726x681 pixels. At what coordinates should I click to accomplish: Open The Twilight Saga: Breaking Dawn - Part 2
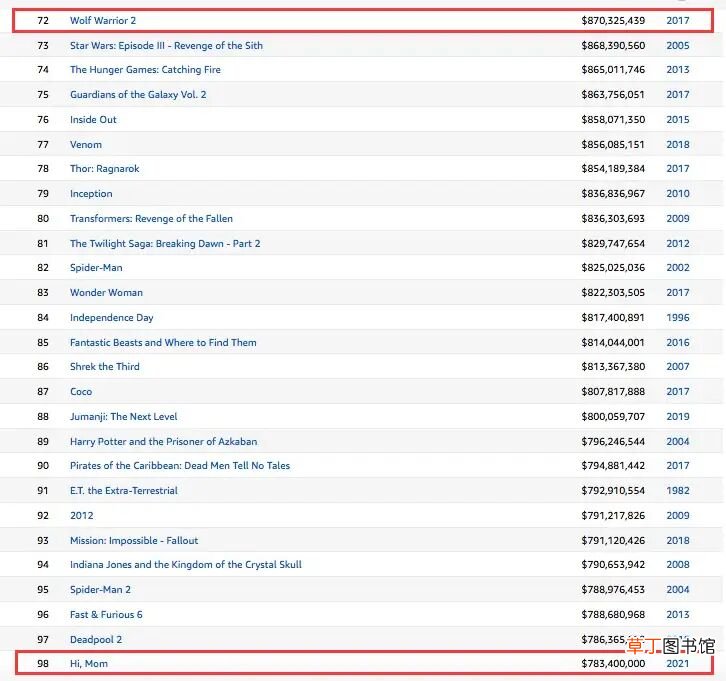pyautogui.click(x=165, y=244)
